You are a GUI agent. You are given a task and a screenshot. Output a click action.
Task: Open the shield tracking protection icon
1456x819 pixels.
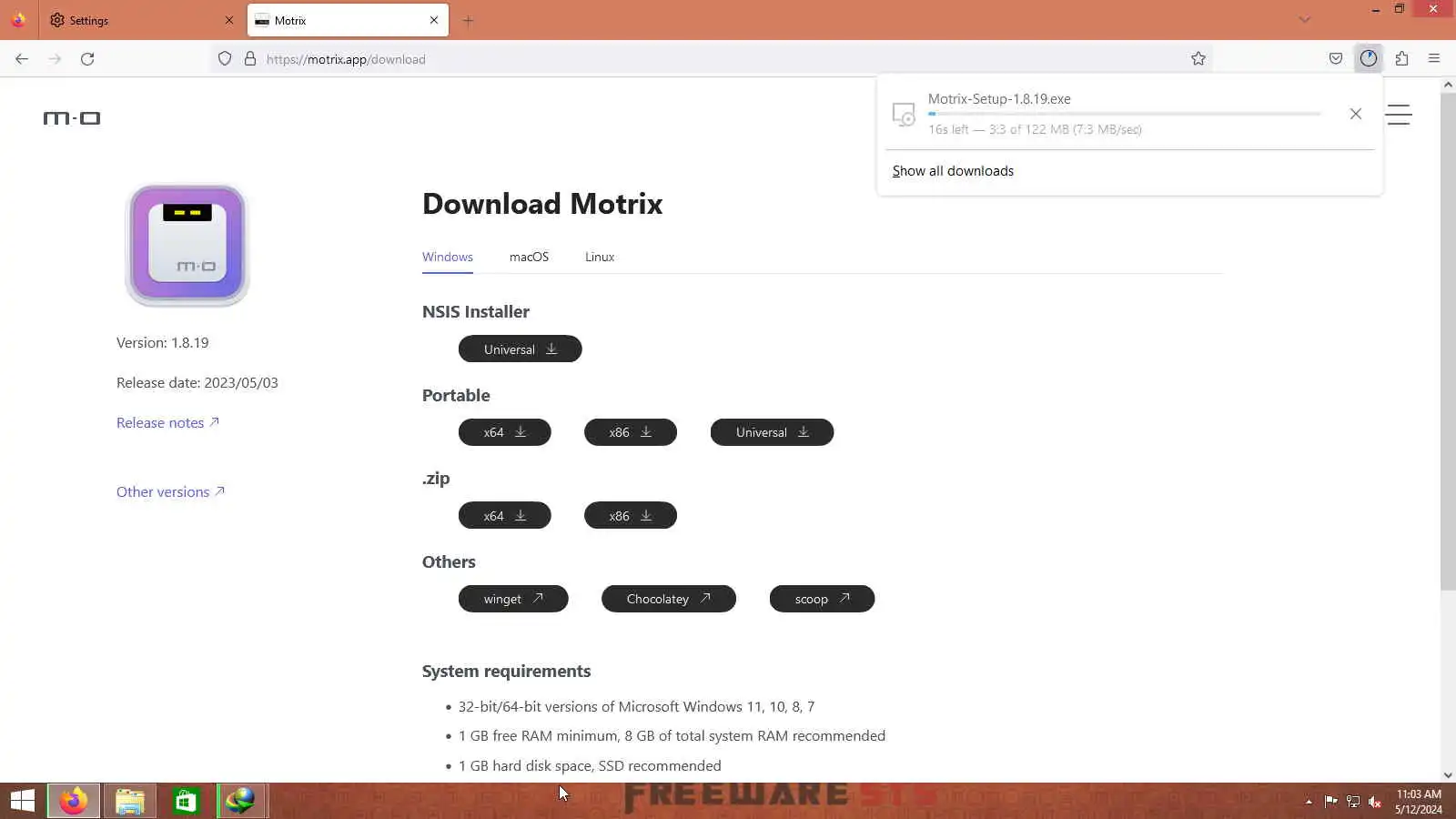click(225, 59)
